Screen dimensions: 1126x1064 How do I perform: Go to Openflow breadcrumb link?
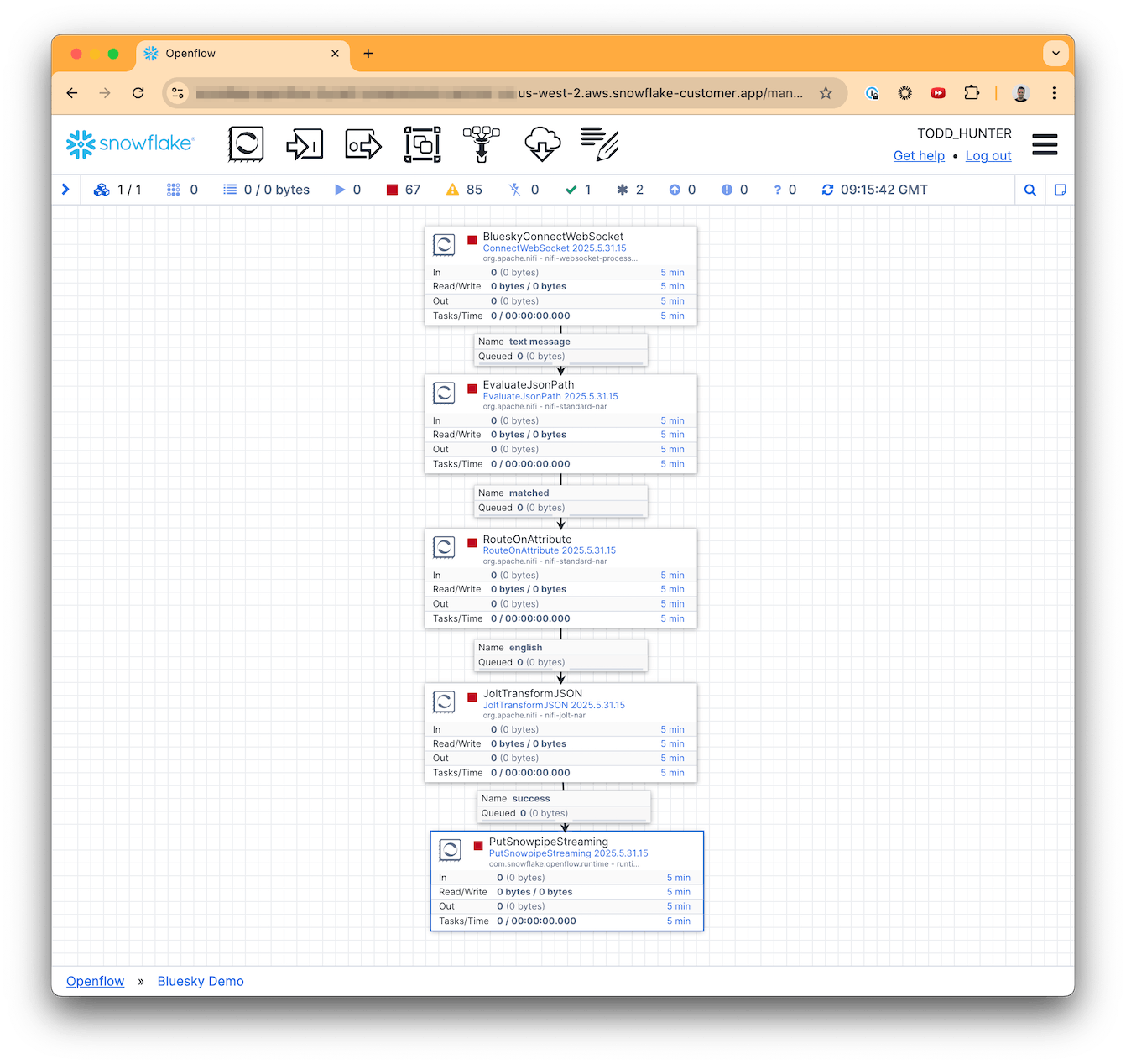(x=95, y=981)
